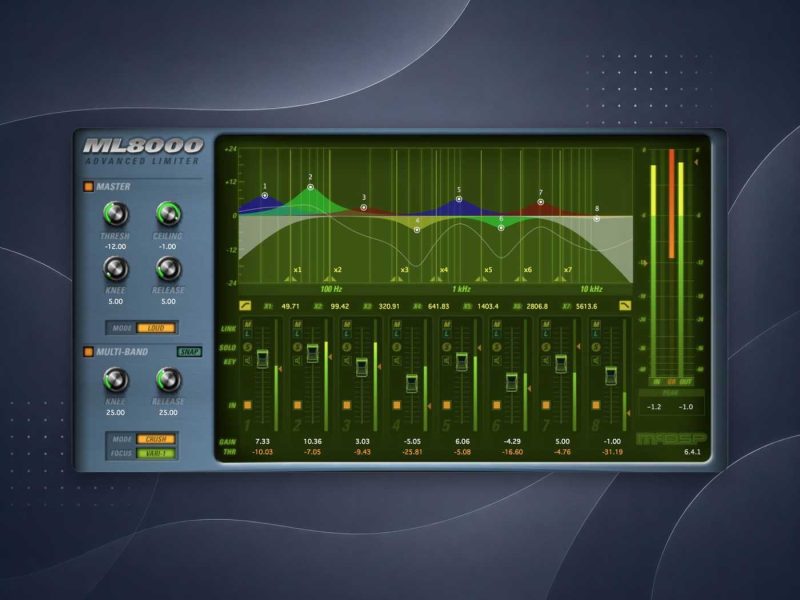Select EQ node 5 on the graph
Viewport: 800px width, 600px height.
click(459, 199)
